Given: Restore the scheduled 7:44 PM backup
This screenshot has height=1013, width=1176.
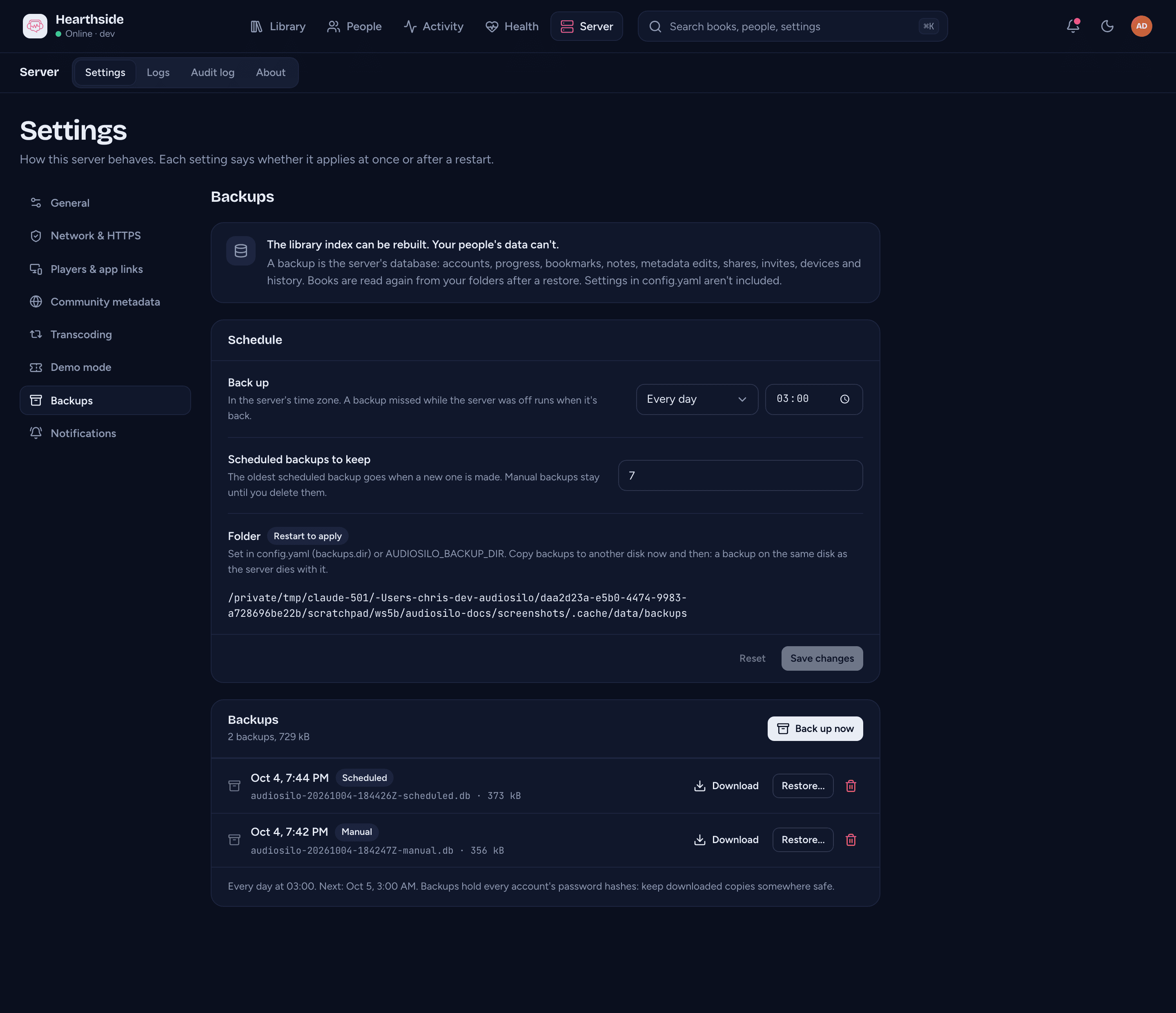Looking at the screenshot, I should tap(802, 786).
